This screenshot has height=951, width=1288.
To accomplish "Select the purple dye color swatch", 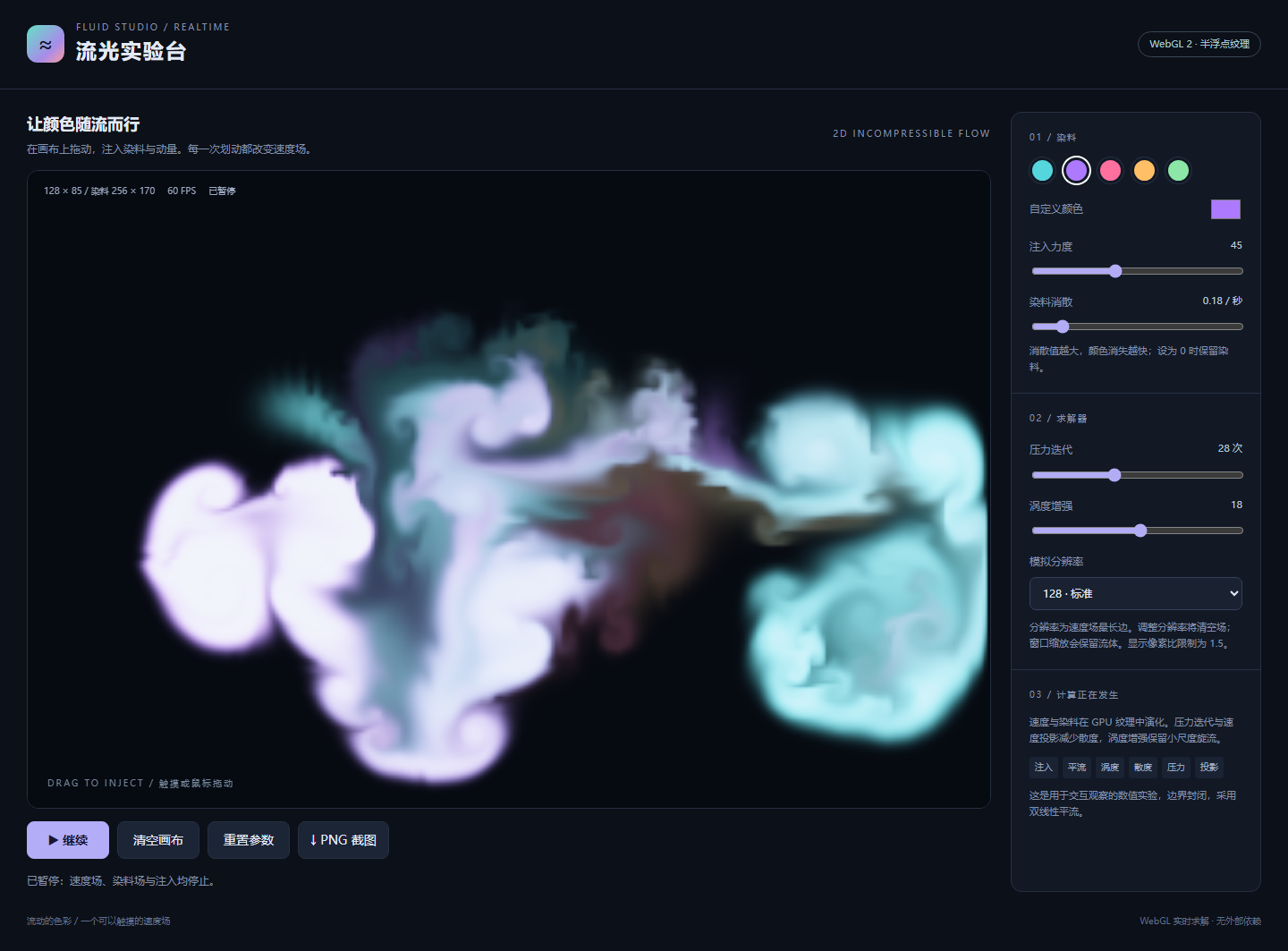I will 1076,170.
